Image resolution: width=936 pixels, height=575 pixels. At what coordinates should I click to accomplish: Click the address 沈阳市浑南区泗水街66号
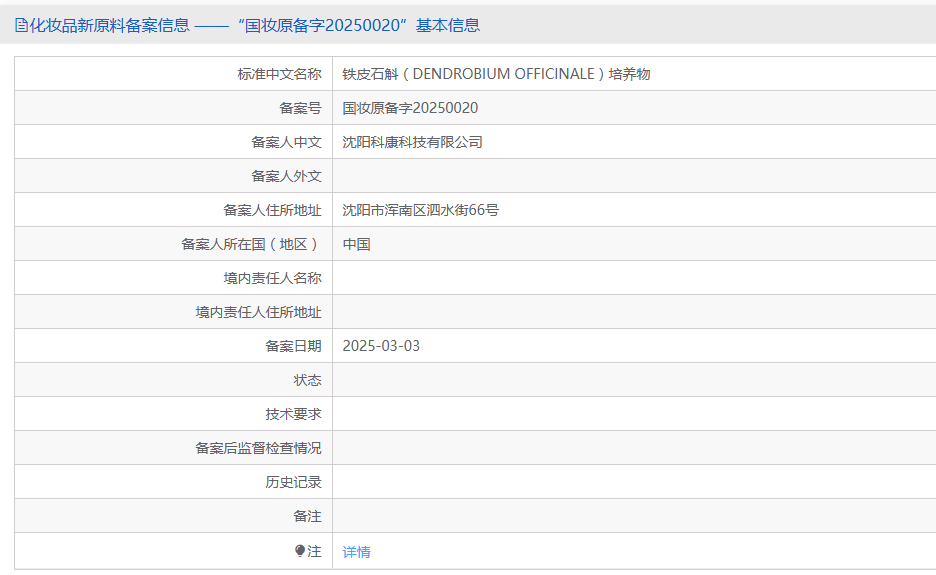click(x=420, y=210)
